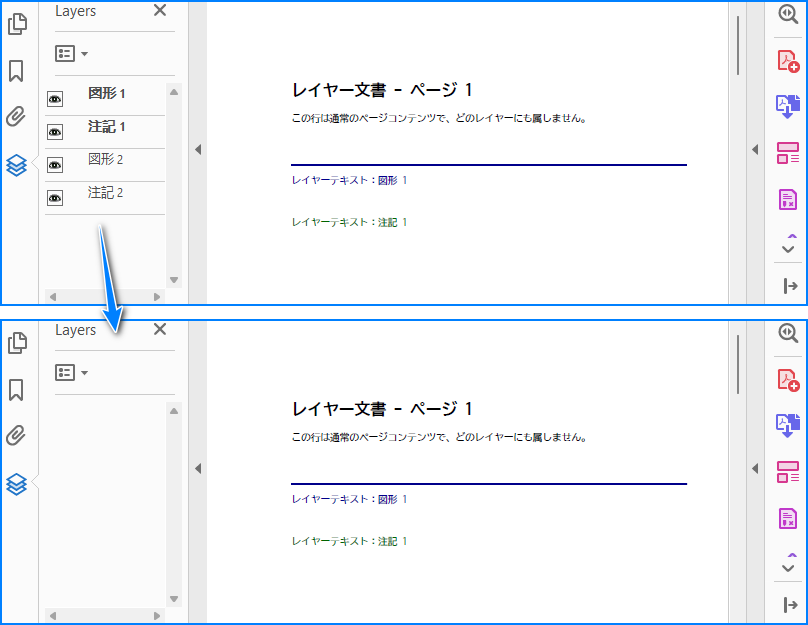Toggle visibility eye of layer 図形 1
Image resolution: width=808 pixels, height=625 pixels.
[x=55, y=99]
